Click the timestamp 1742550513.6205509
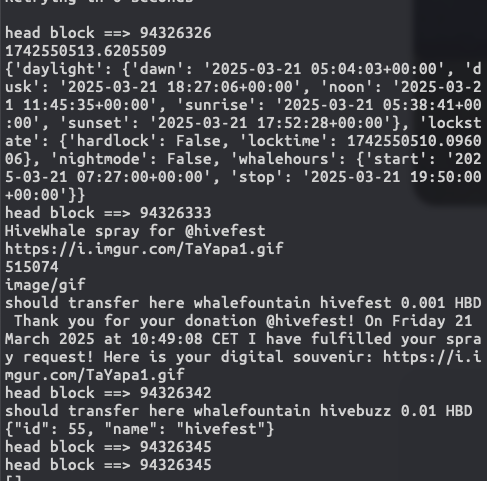 pos(86,51)
